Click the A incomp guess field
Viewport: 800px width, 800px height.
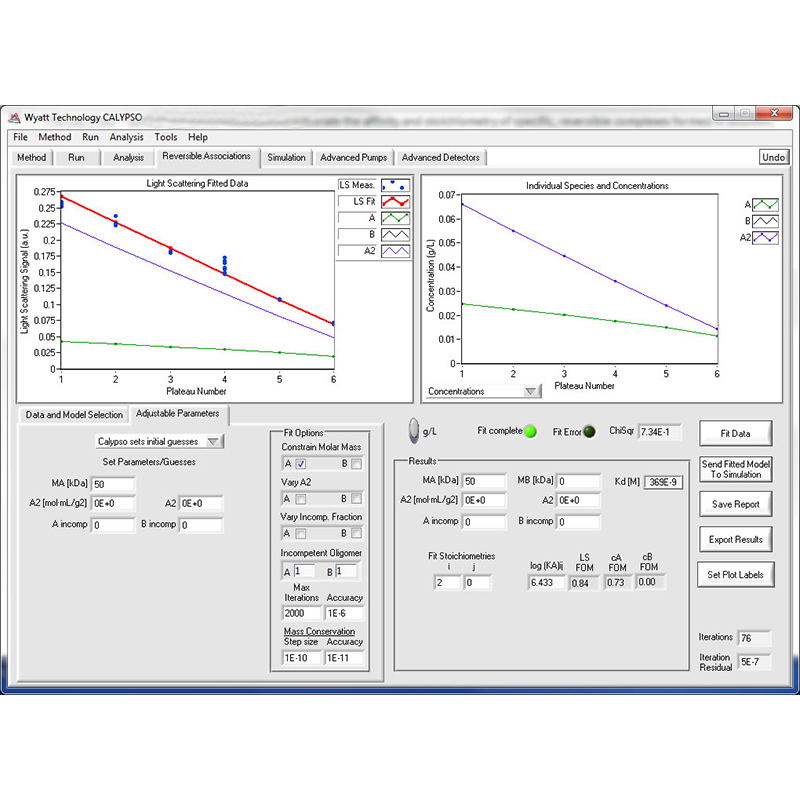113,525
